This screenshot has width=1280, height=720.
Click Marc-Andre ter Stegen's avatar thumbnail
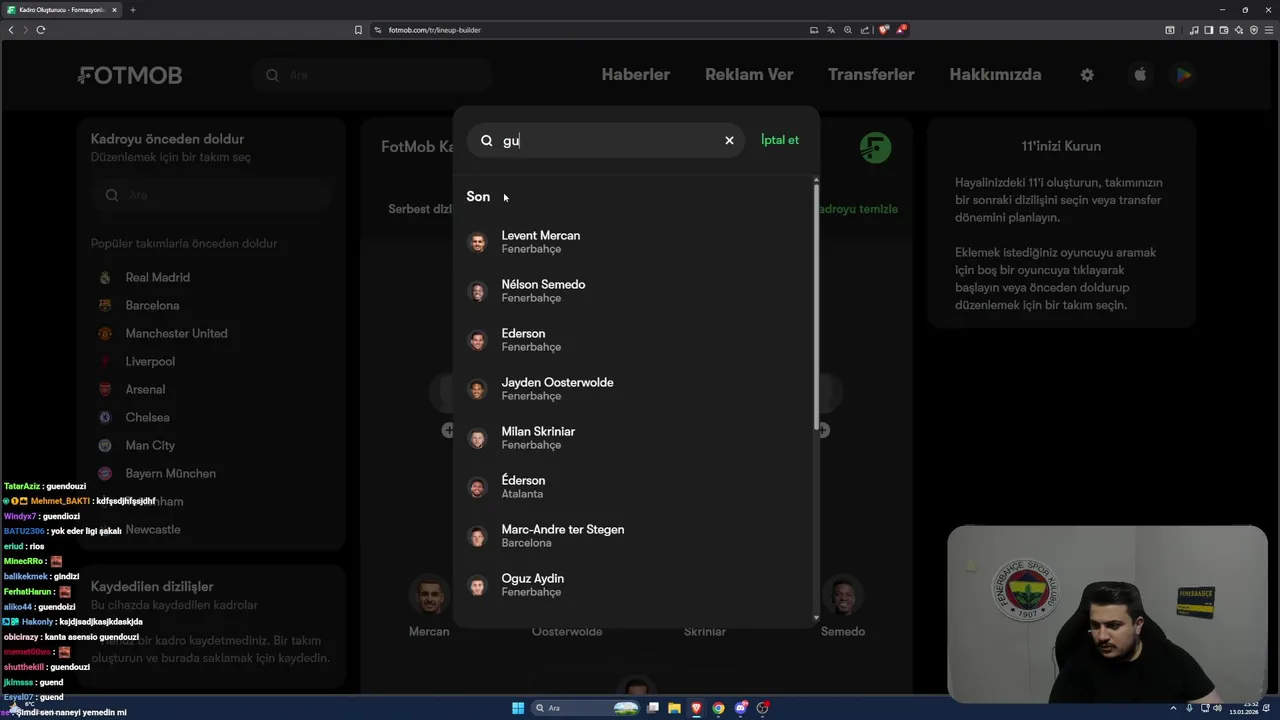pyautogui.click(x=478, y=536)
